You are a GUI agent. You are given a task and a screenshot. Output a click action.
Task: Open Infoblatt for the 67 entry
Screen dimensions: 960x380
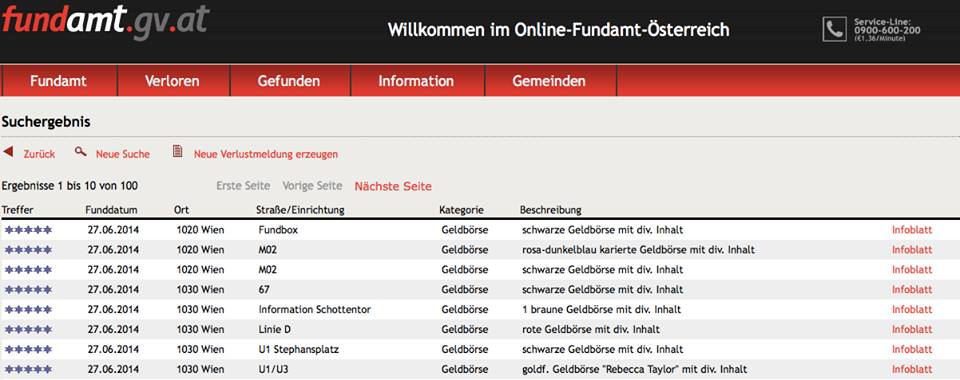click(x=912, y=289)
